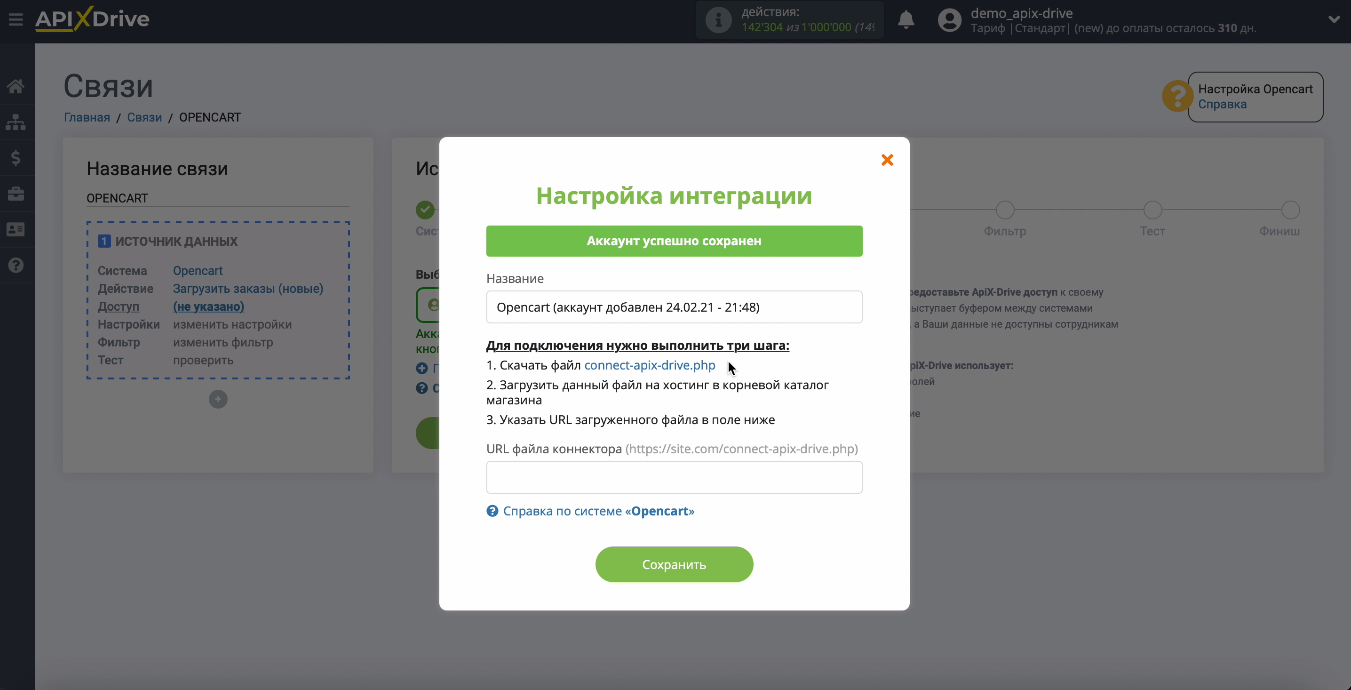Click the проверить test link
Viewport: 1351px width, 690px height.
pyautogui.click(x=203, y=361)
